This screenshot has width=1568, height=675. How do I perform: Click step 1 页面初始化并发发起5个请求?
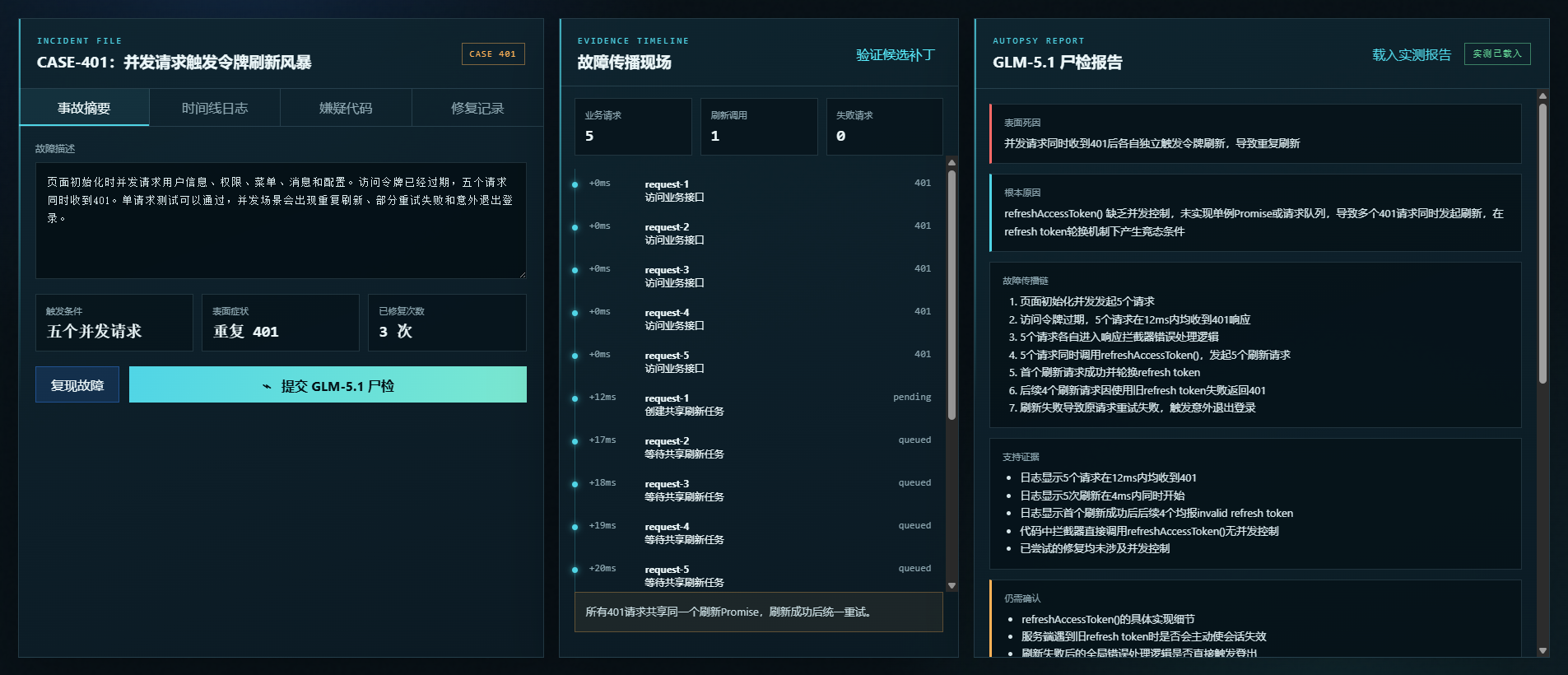[1086, 301]
